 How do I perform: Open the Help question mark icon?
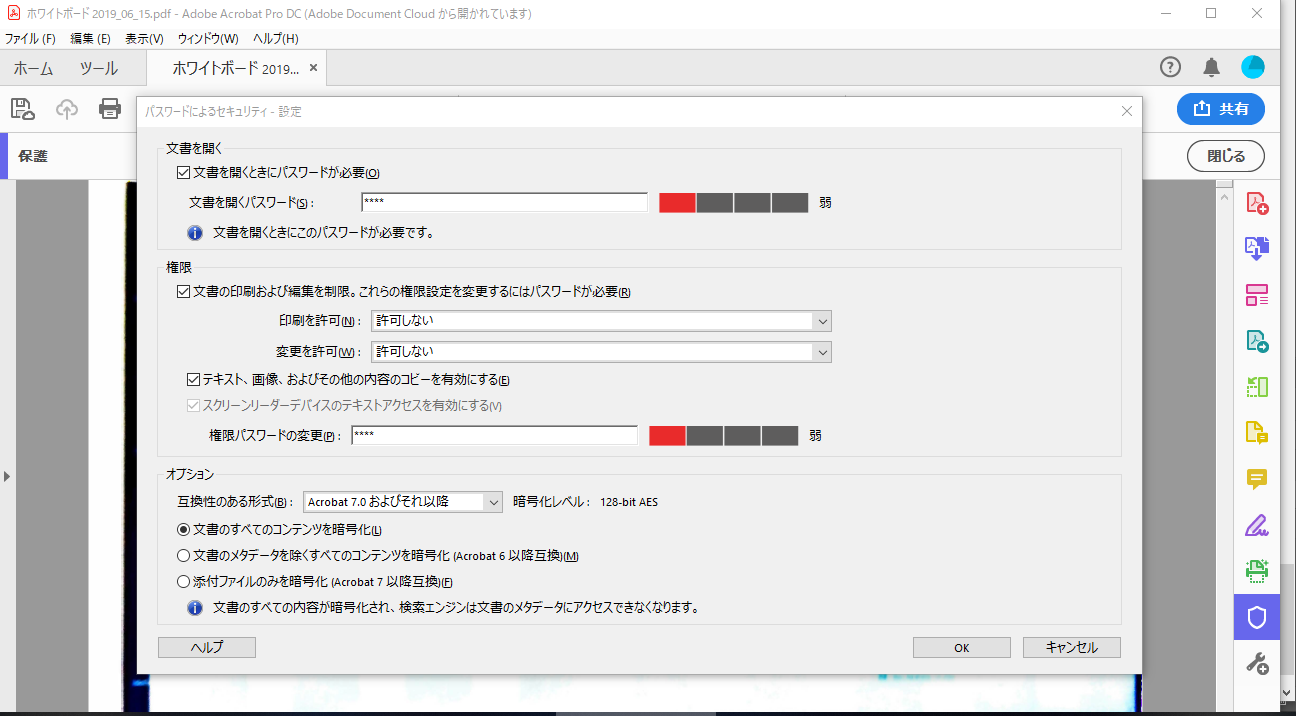tap(1170, 67)
